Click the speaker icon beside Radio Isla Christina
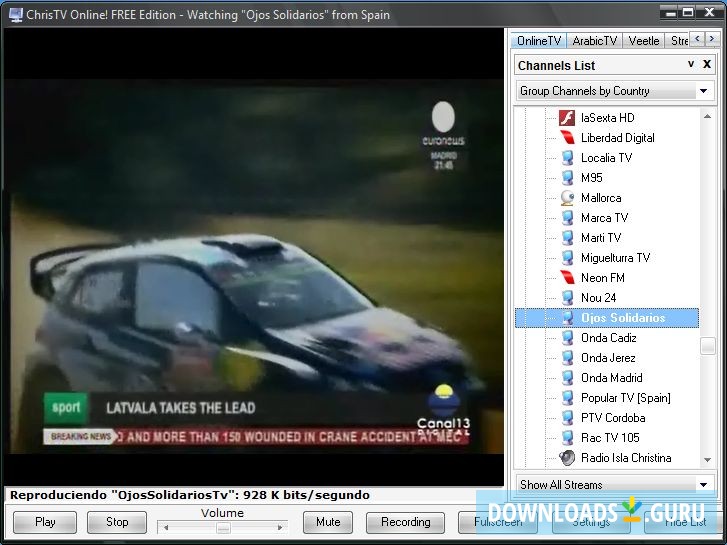This screenshot has width=727, height=545. pyautogui.click(x=567, y=458)
